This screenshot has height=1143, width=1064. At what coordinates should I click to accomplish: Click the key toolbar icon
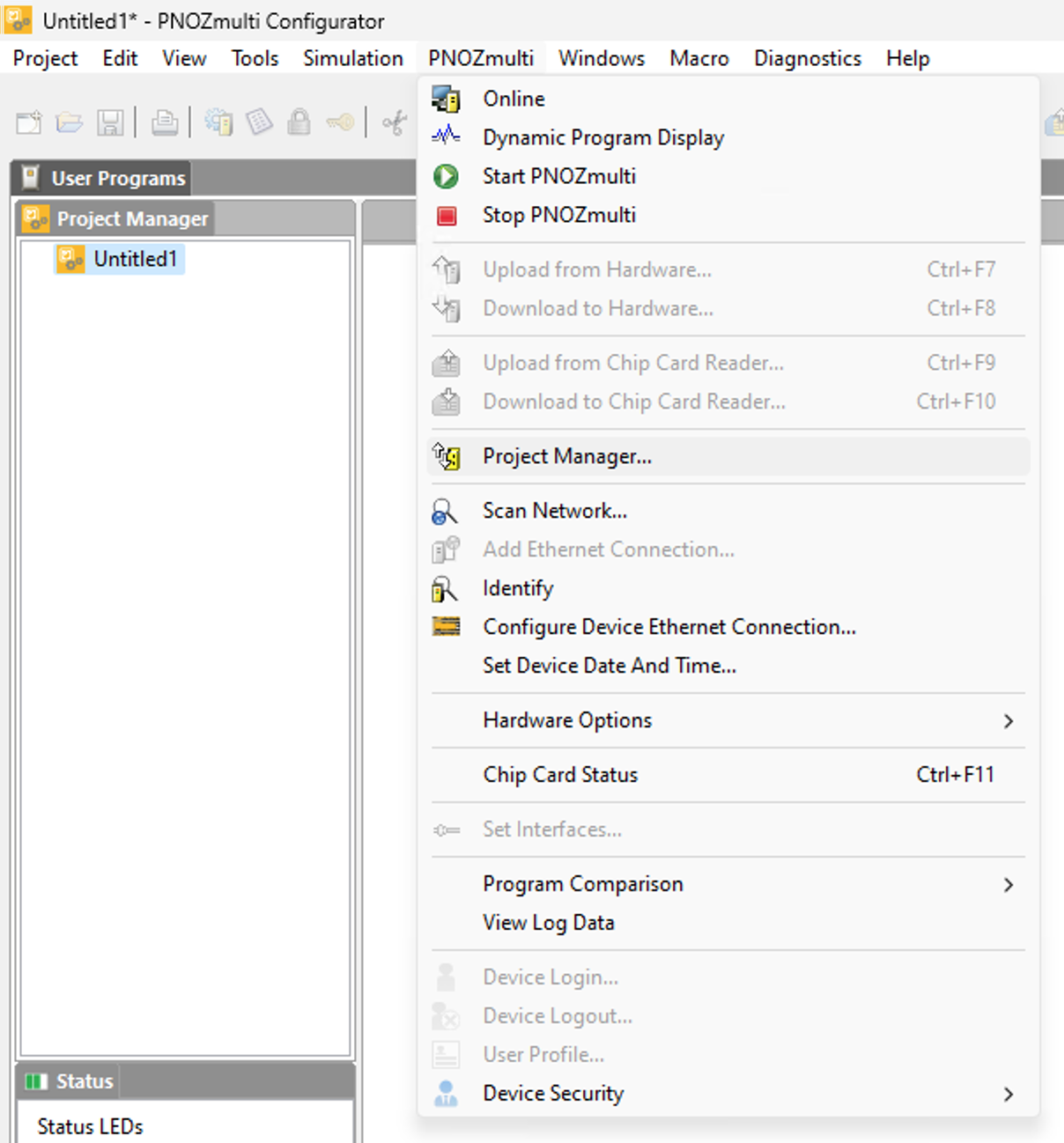tap(341, 122)
